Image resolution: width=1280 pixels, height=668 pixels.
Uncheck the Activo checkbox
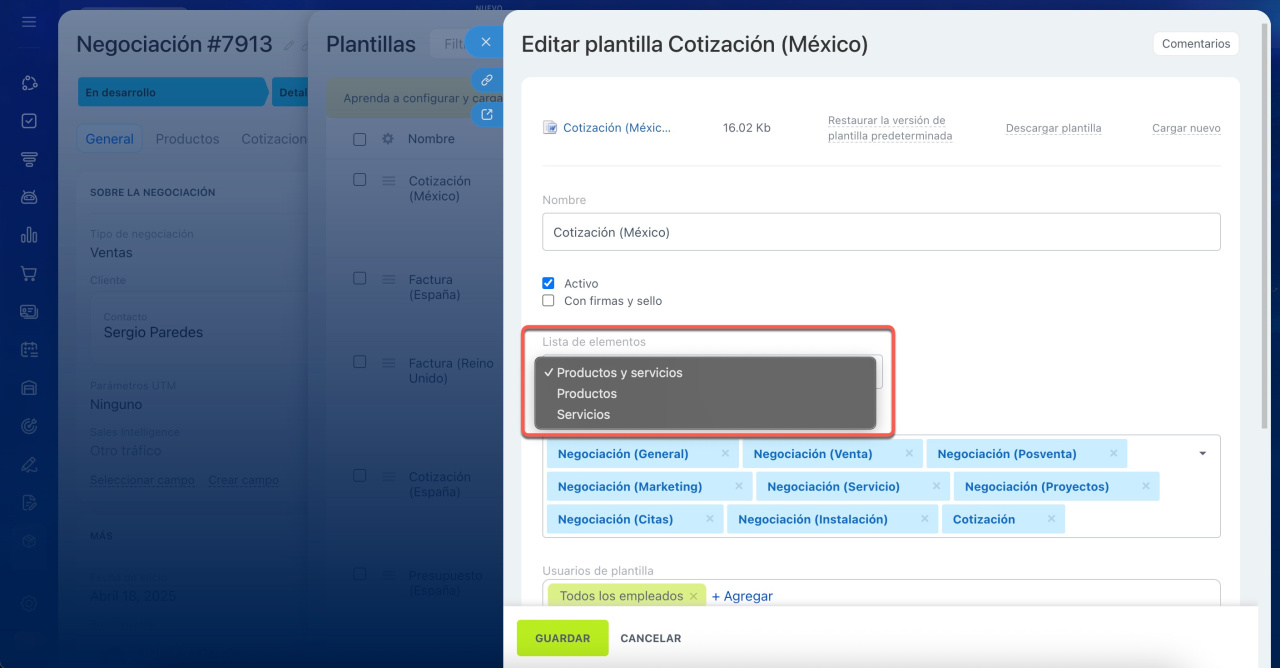point(548,284)
